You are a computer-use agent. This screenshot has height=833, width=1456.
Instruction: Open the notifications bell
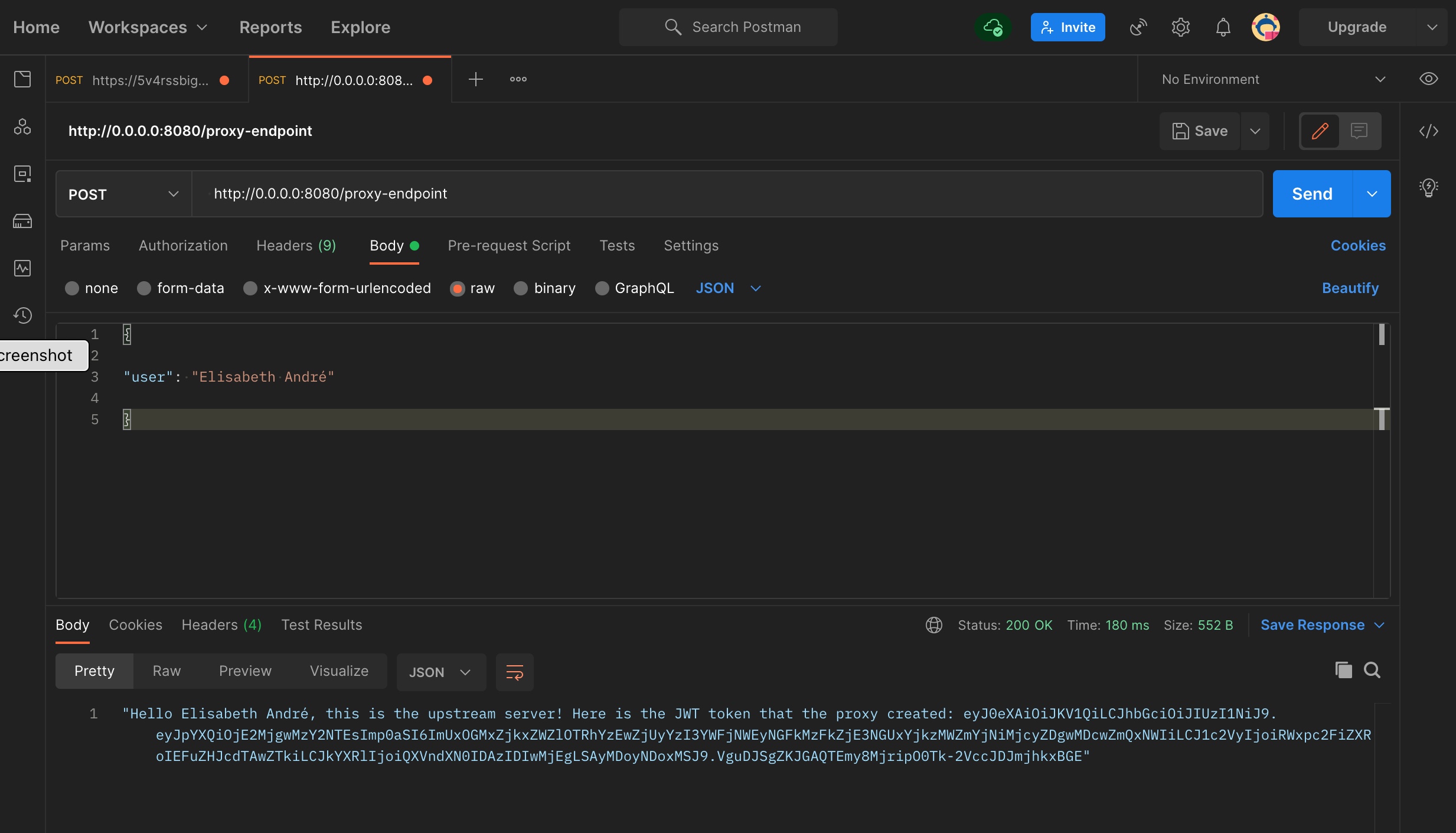tap(1222, 27)
